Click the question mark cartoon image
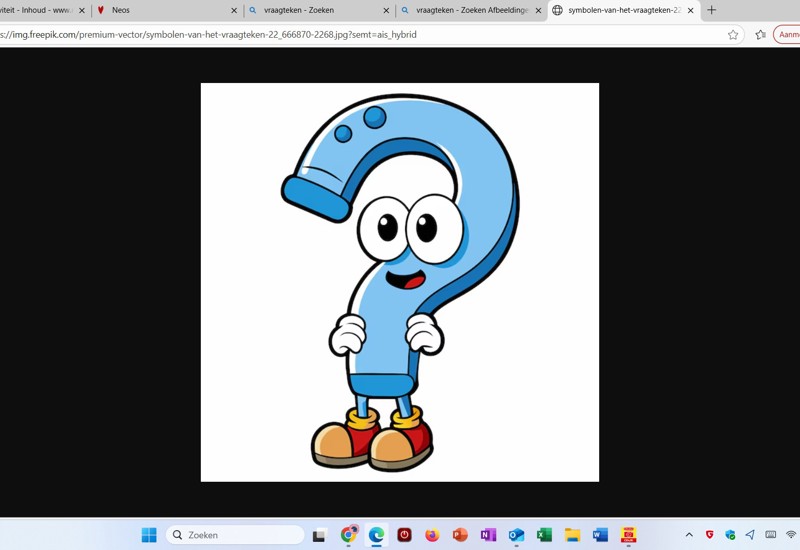 click(x=400, y=282)
